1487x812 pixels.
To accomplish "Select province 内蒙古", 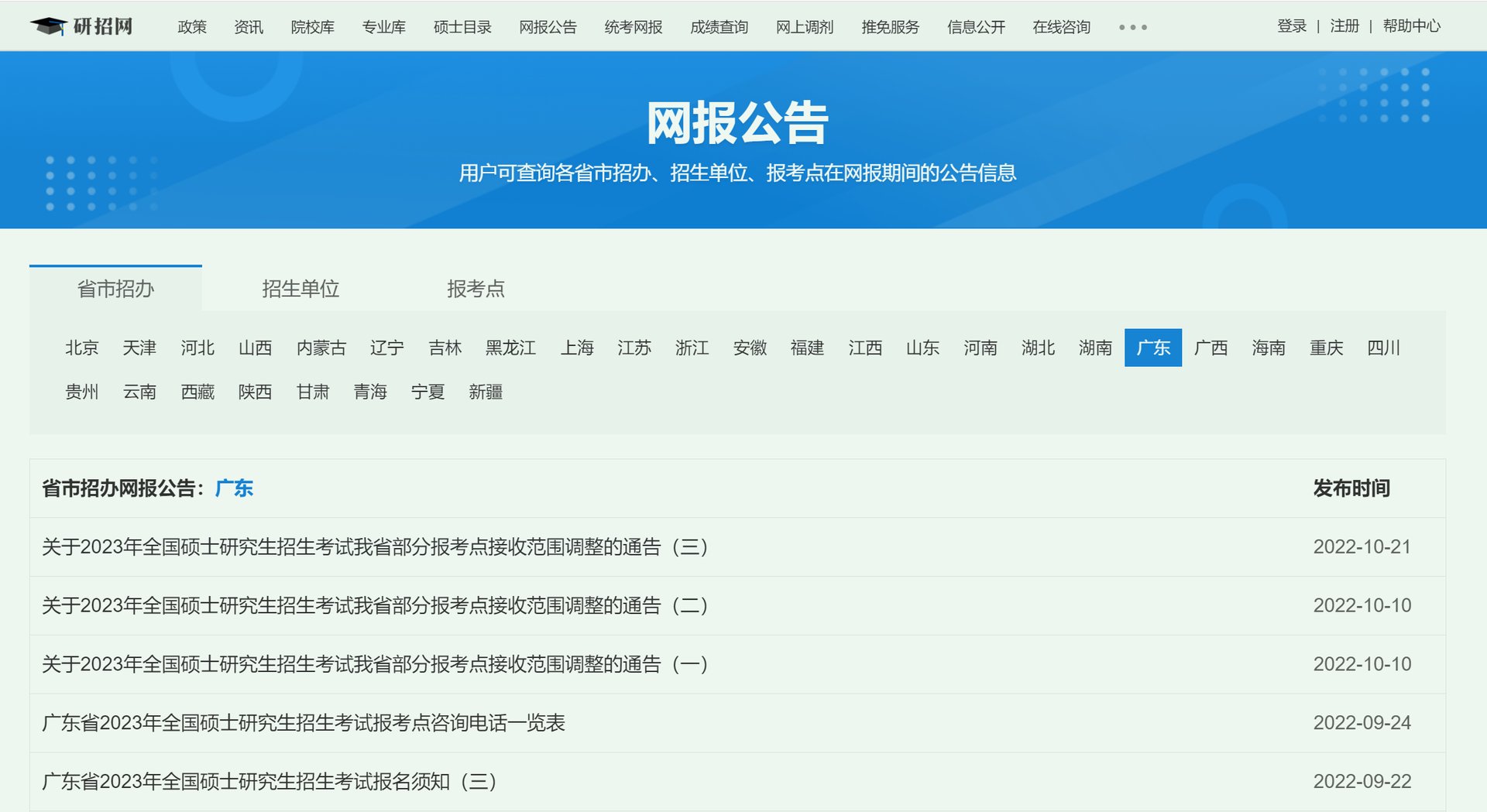I will pyautogui.click(x=321, y=348).
